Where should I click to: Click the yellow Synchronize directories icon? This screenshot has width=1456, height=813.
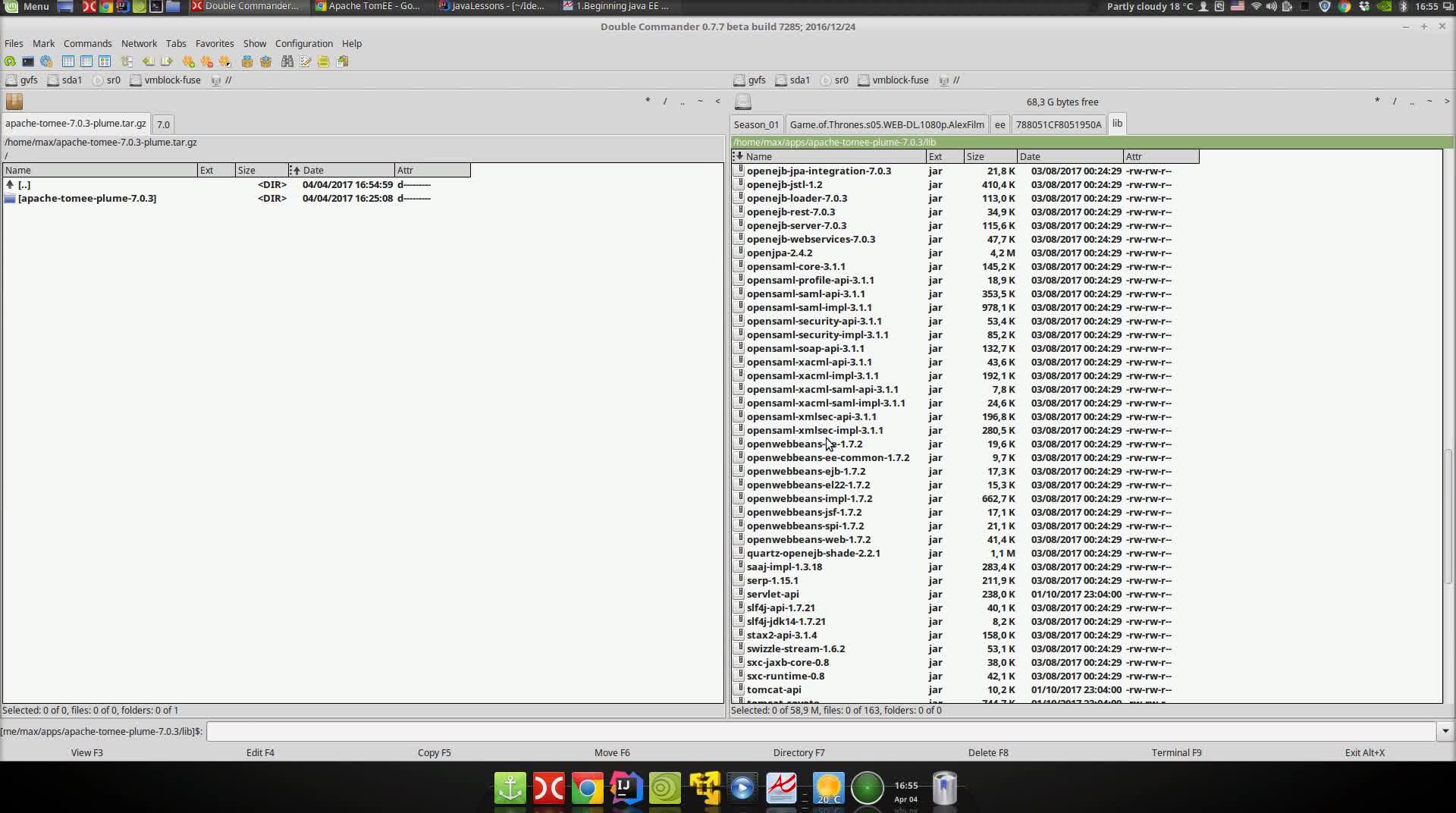click(324, 61)
